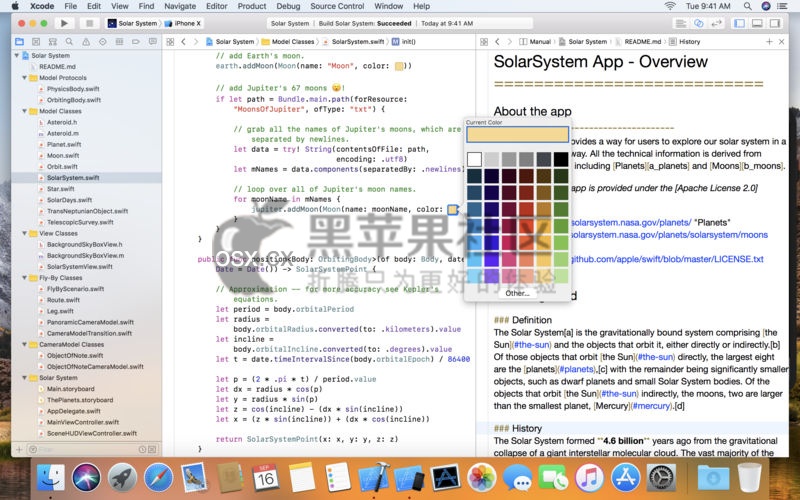Add a new file in the navigator

[19, 449]
